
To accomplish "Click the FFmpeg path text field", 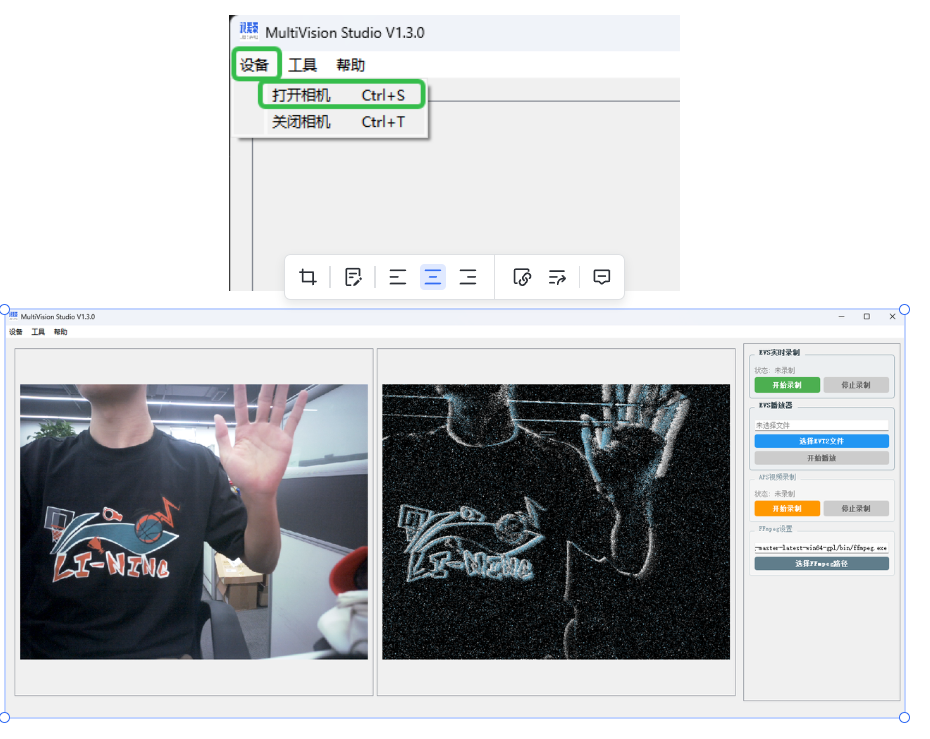I will (x=821, y=548).
